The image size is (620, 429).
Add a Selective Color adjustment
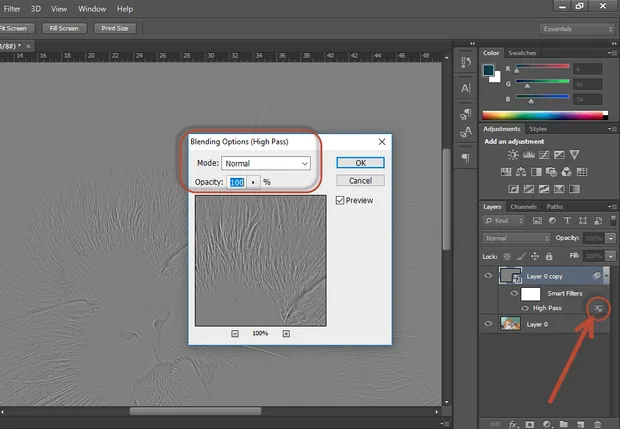coord(559,189)
